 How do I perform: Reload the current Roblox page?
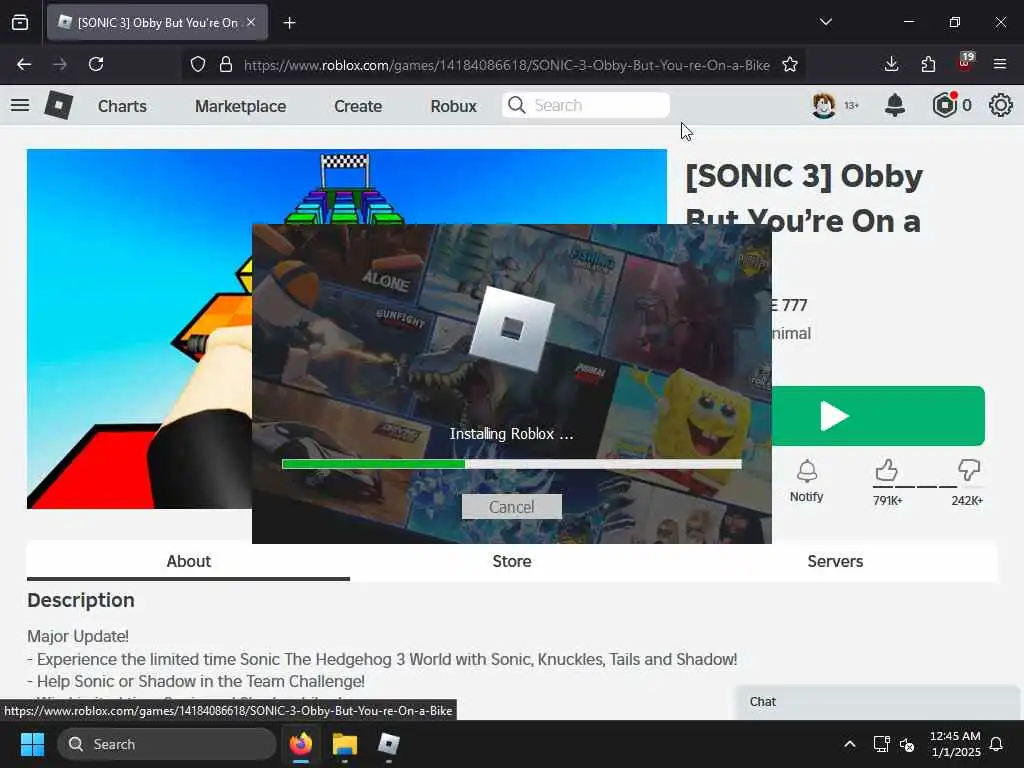[x=96, y=64]
